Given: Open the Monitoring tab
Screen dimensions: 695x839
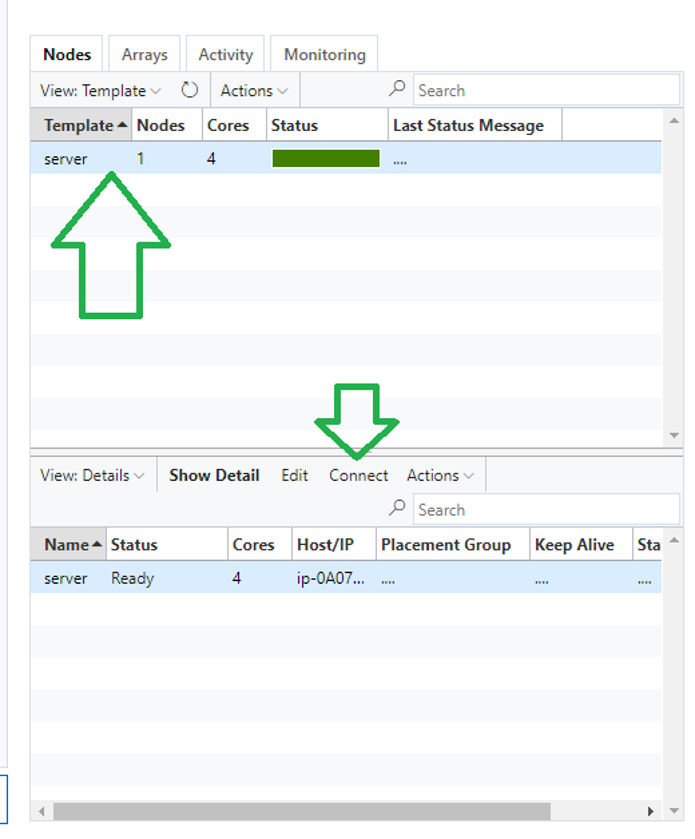Looking at the screenshot, I should tap(325, 54).
